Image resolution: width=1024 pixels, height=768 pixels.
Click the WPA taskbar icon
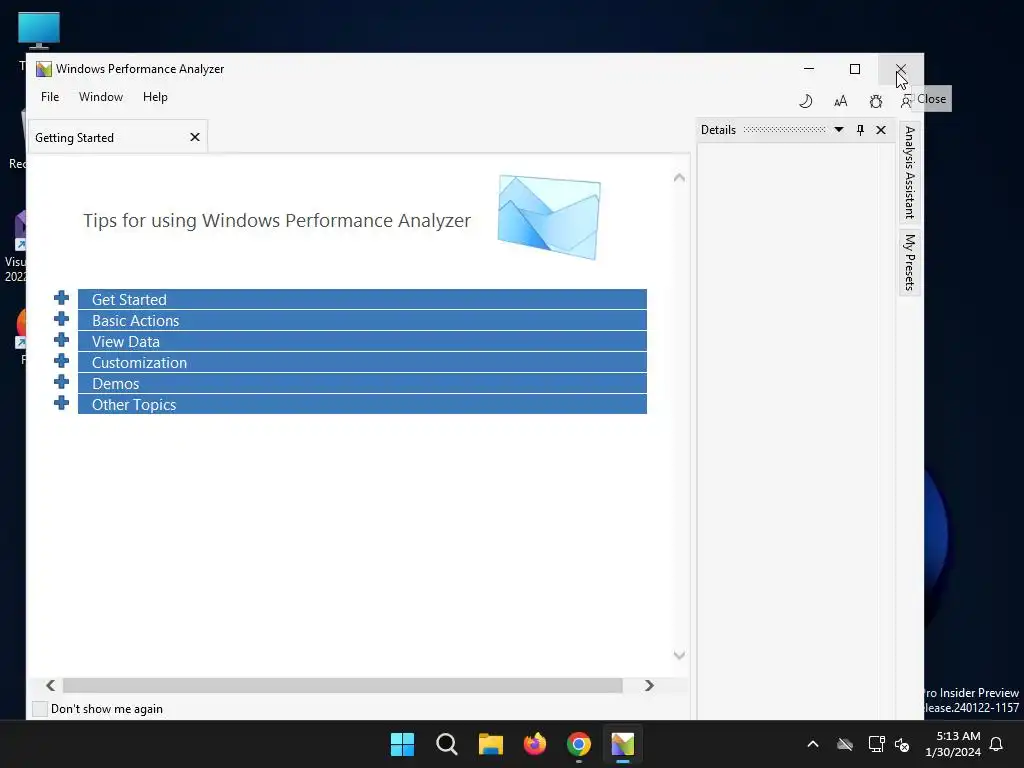pos(622,744)
